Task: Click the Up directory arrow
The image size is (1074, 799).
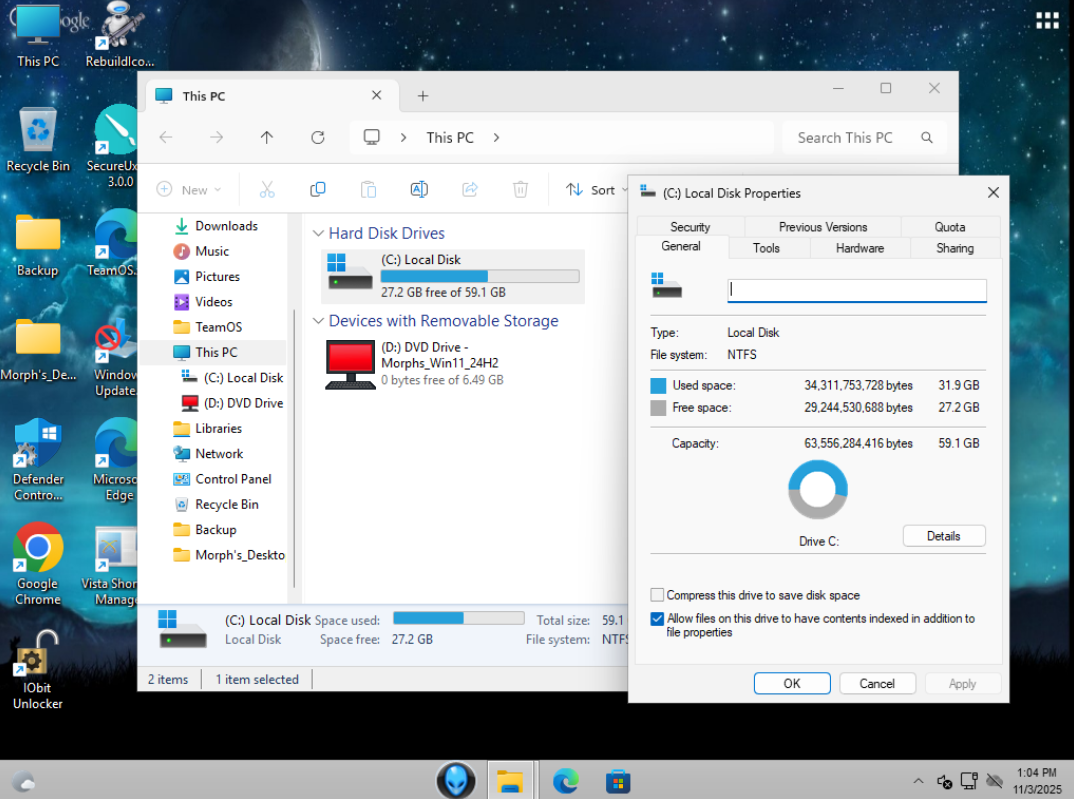Action: click(267, 138)
